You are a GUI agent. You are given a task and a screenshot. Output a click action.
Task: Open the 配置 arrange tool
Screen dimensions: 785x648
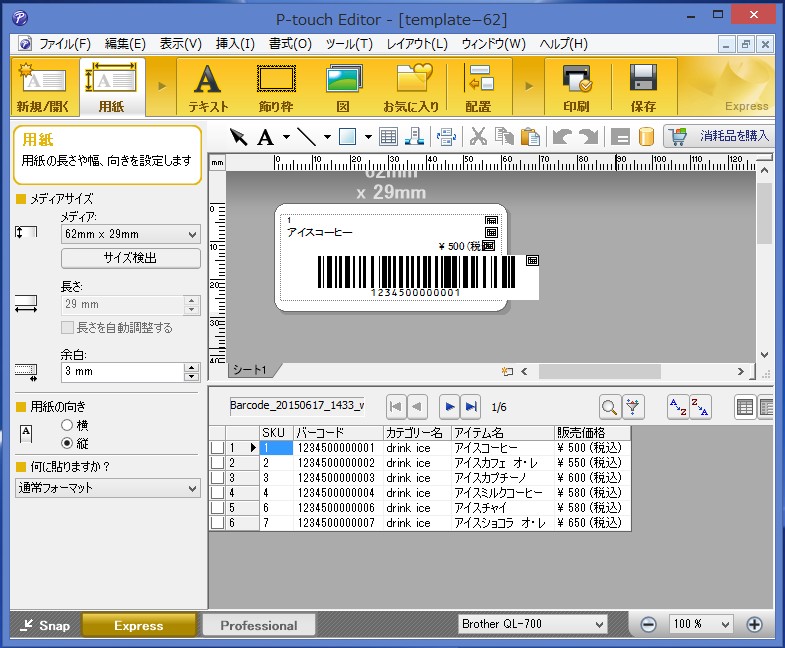pyautogui.click(x=479, y=88)
